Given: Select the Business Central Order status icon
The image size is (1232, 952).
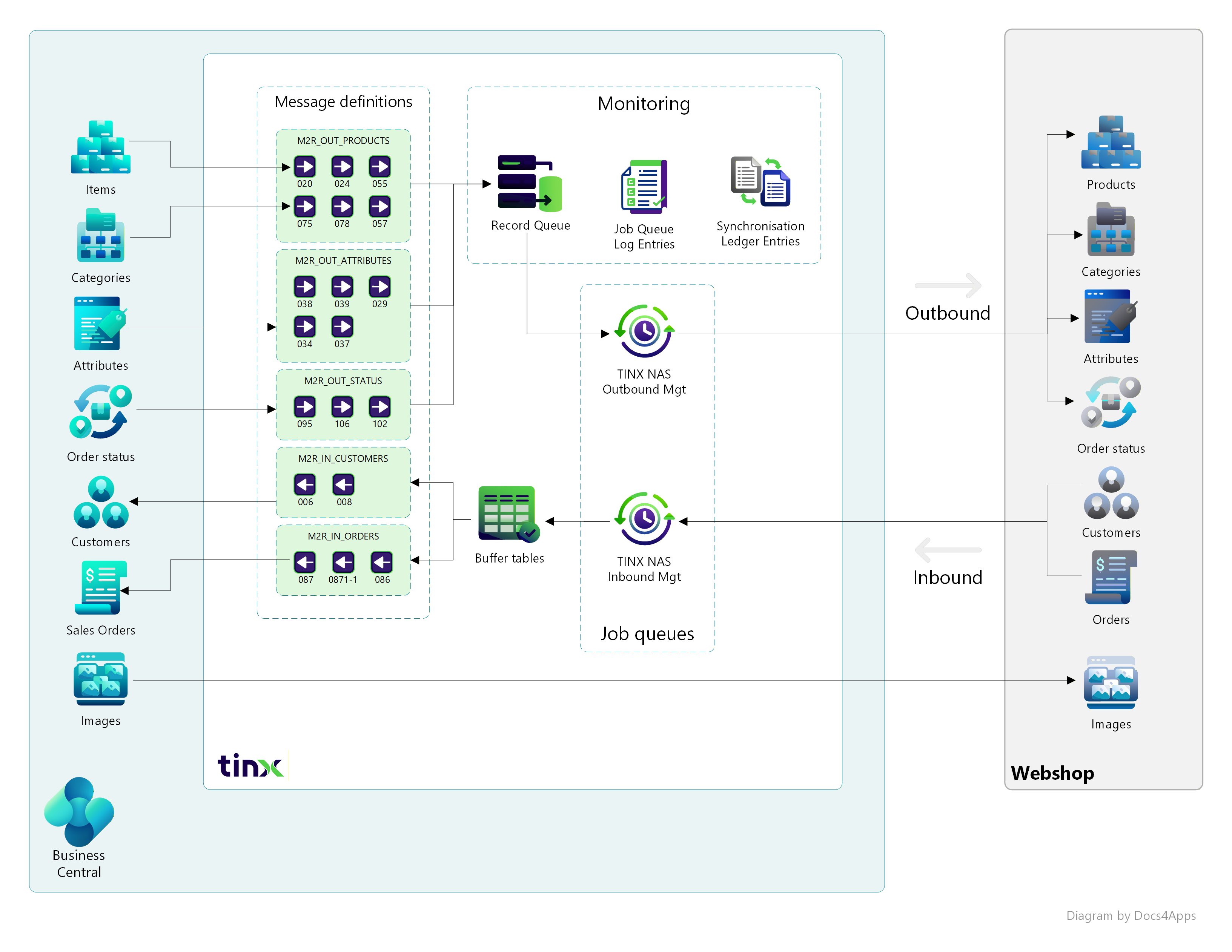Looking at the screenshot, I should (100, 412).
